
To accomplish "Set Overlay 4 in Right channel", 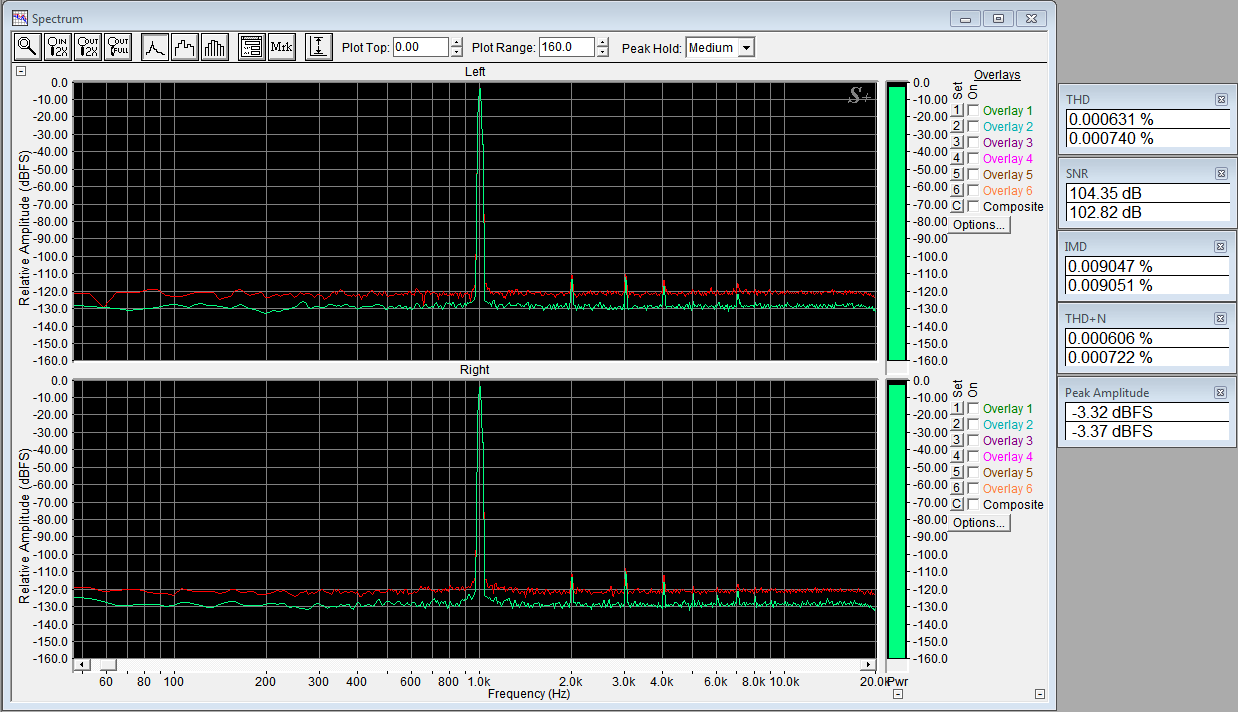I will point(956,457).
